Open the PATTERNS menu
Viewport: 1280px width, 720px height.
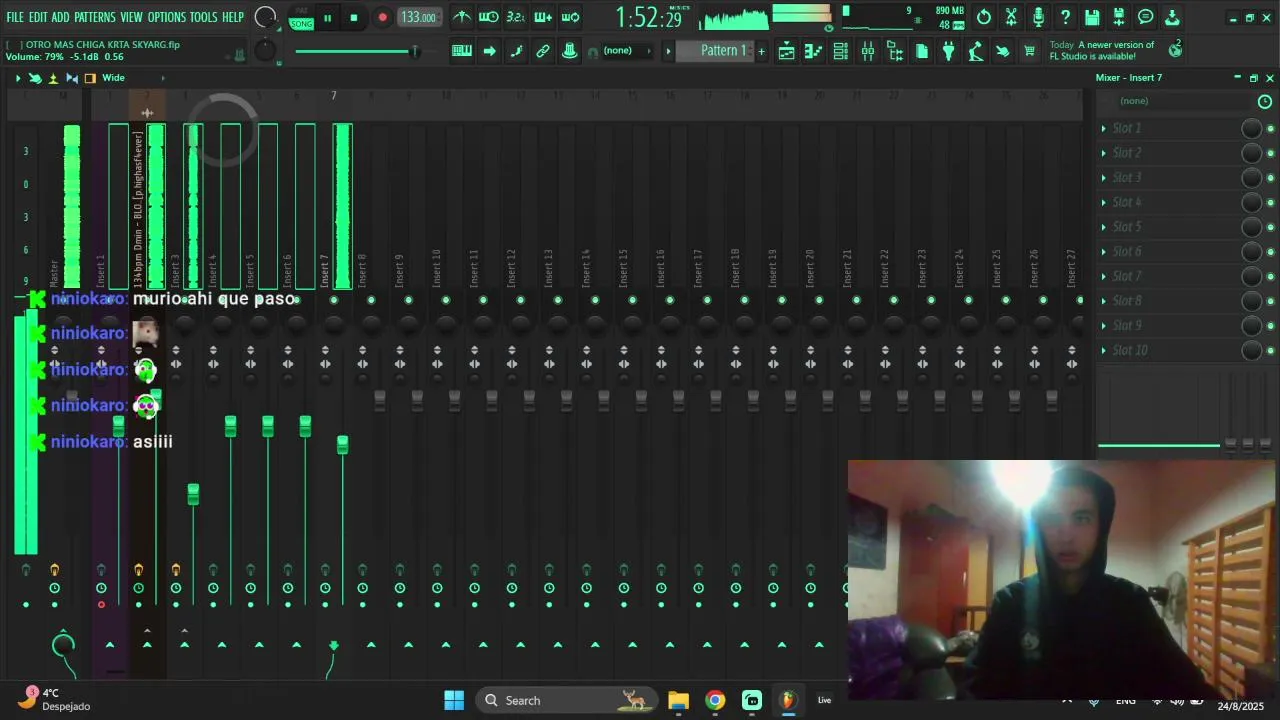pos(95,17)
